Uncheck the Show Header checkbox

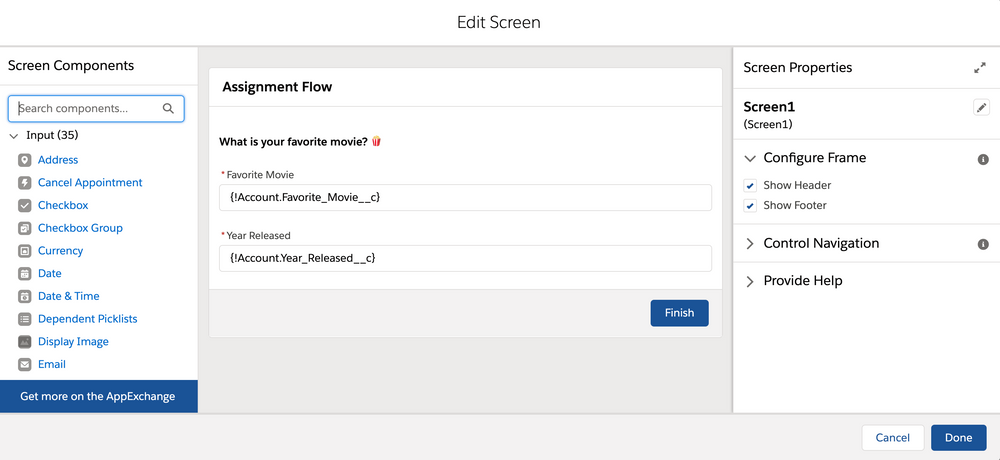pos(750,186)
